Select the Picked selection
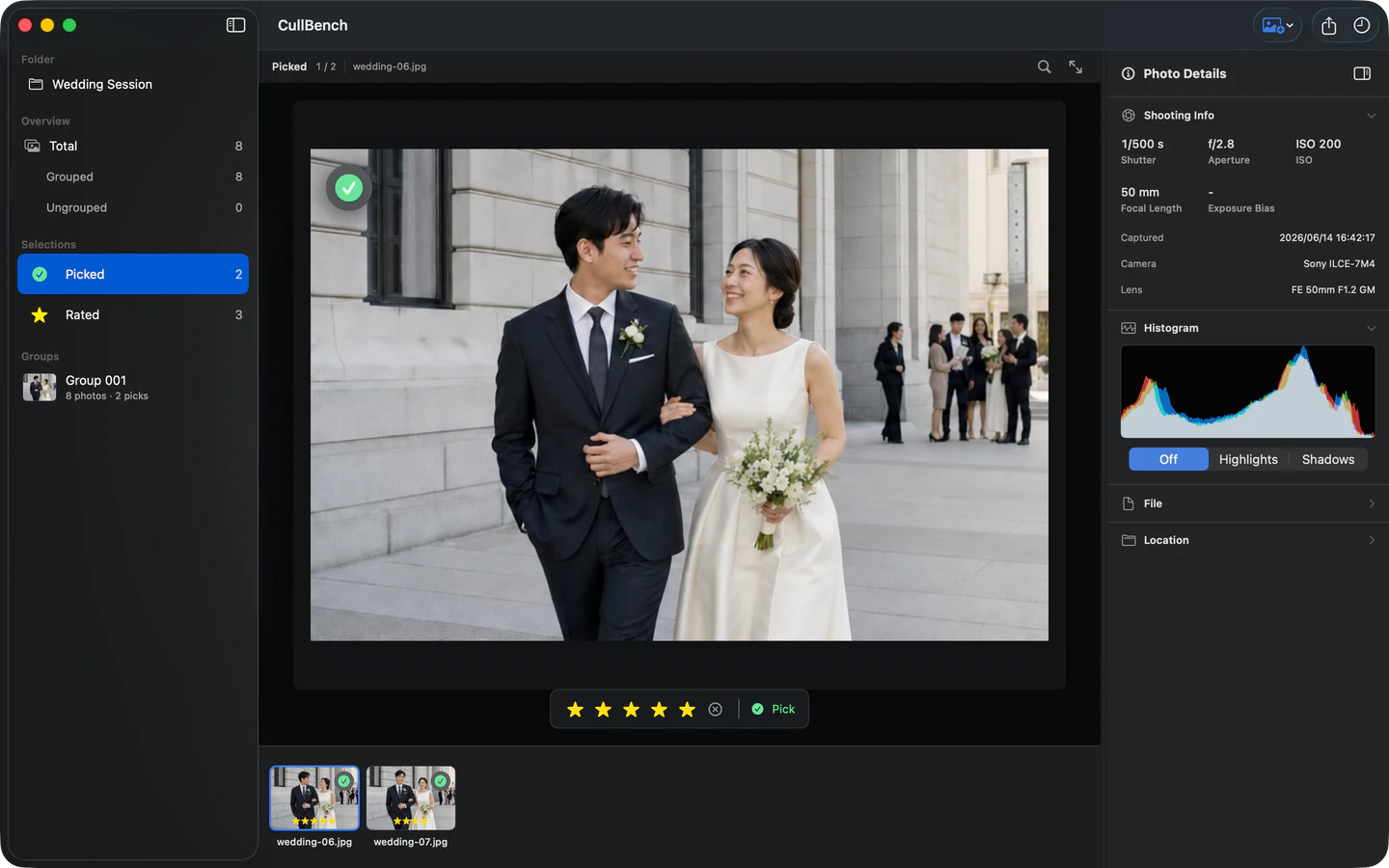This screenshot has width=1389, height=868. coord(133,274)
